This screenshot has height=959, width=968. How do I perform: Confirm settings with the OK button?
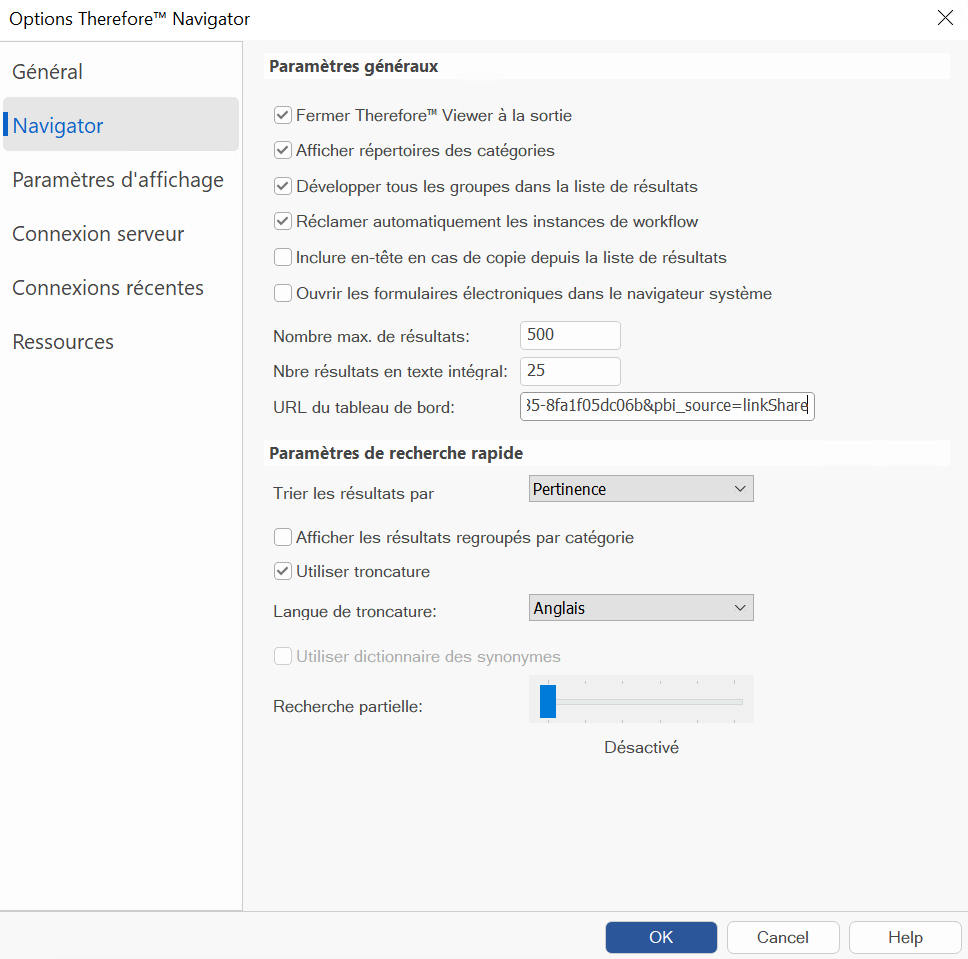pos(660,937)
